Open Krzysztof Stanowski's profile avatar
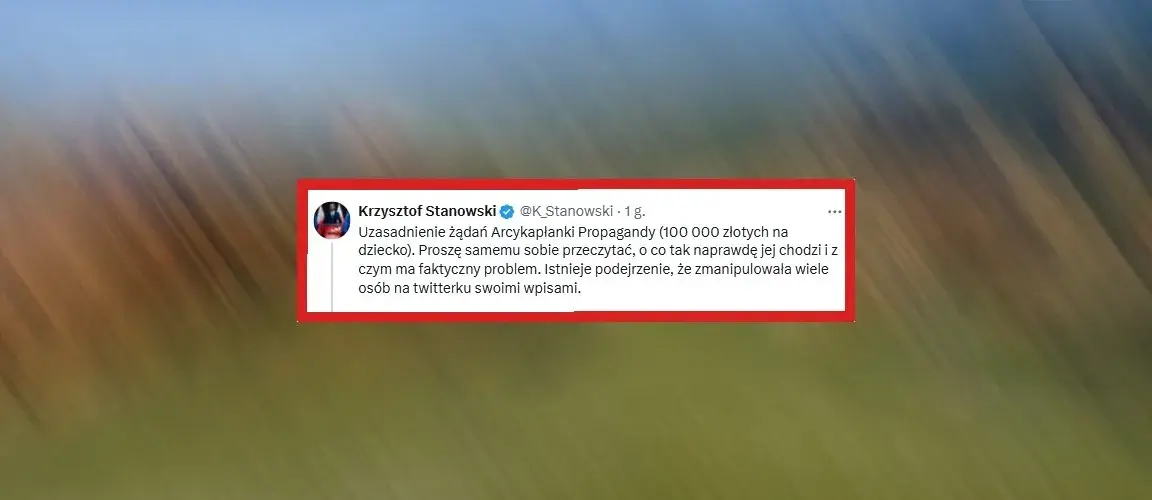This screenshot has width=1152, height=500. click(x=332, y=218)
